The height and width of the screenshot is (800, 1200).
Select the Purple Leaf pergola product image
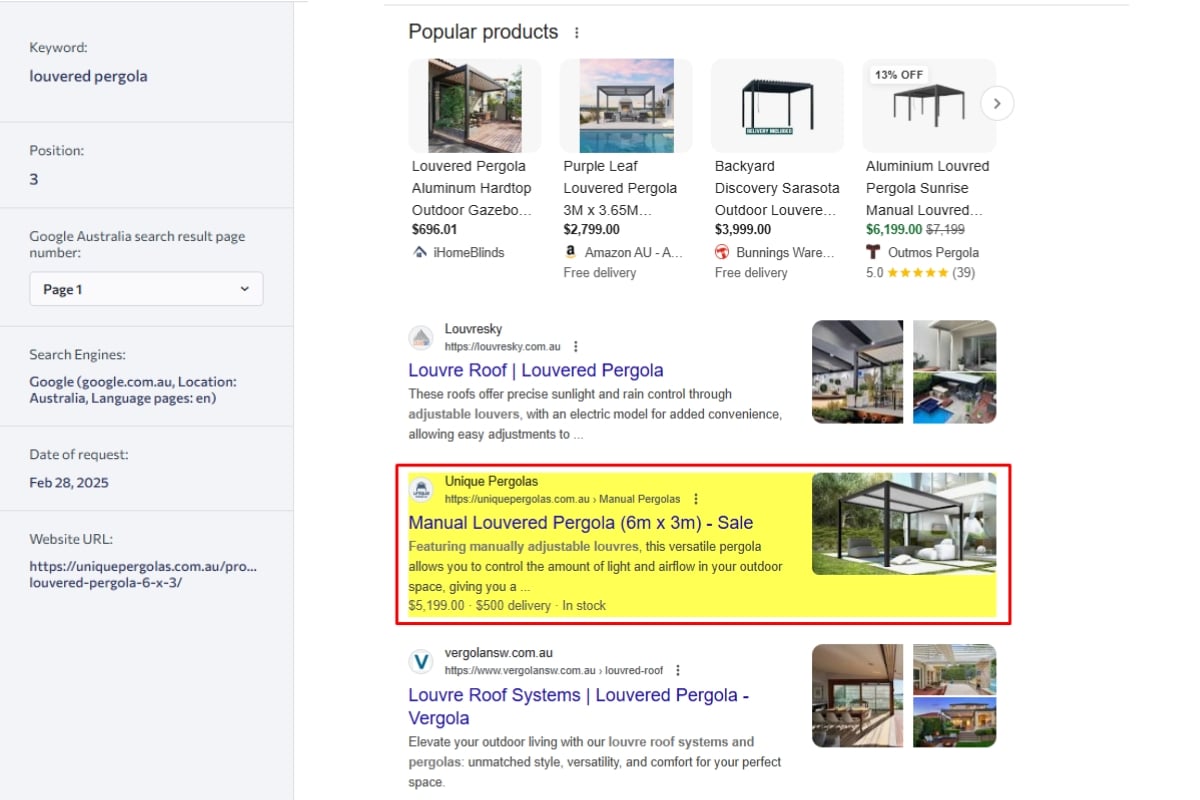click(626, 105)
